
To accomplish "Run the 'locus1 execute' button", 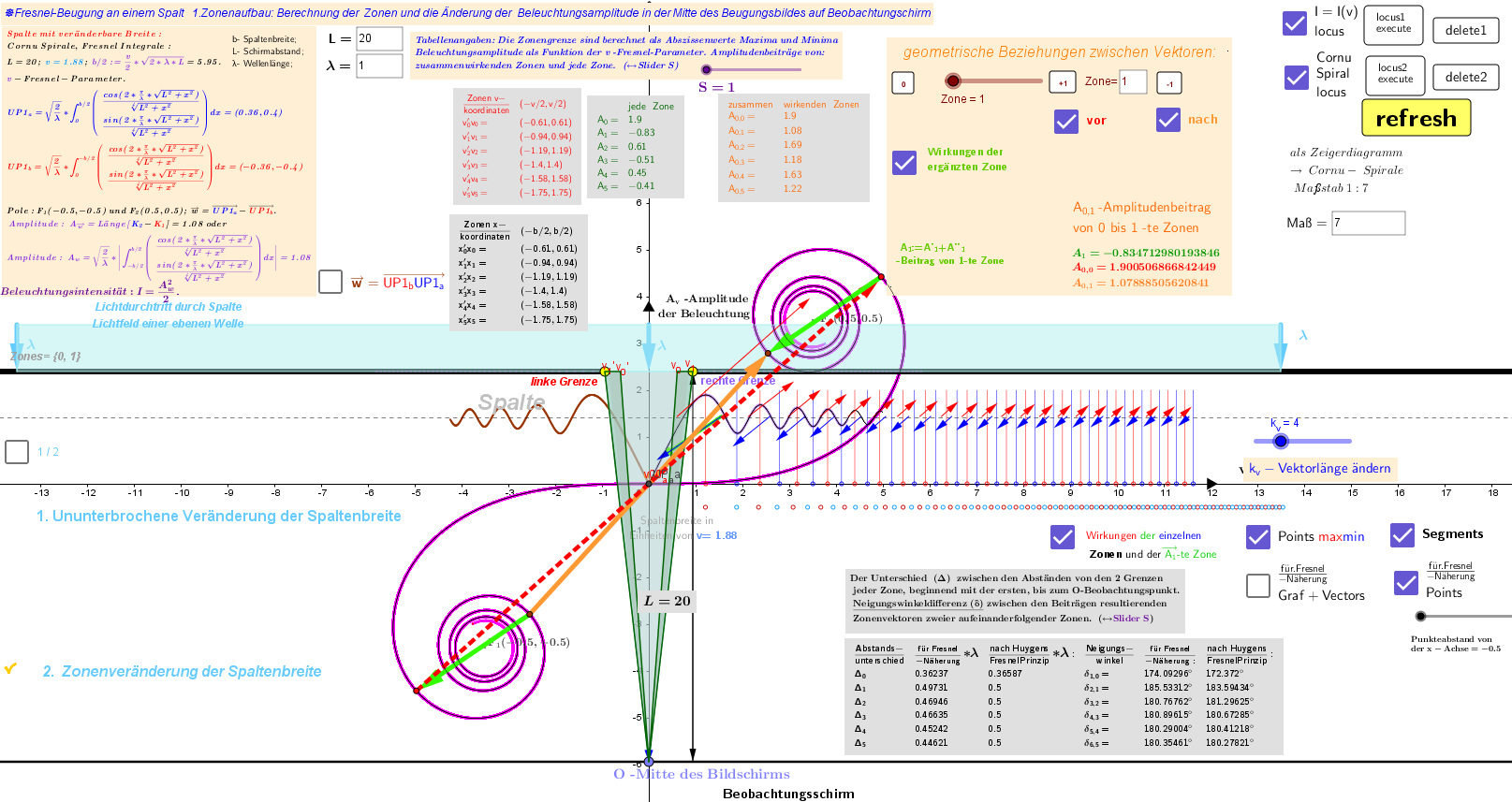I will pos(1393,25).
